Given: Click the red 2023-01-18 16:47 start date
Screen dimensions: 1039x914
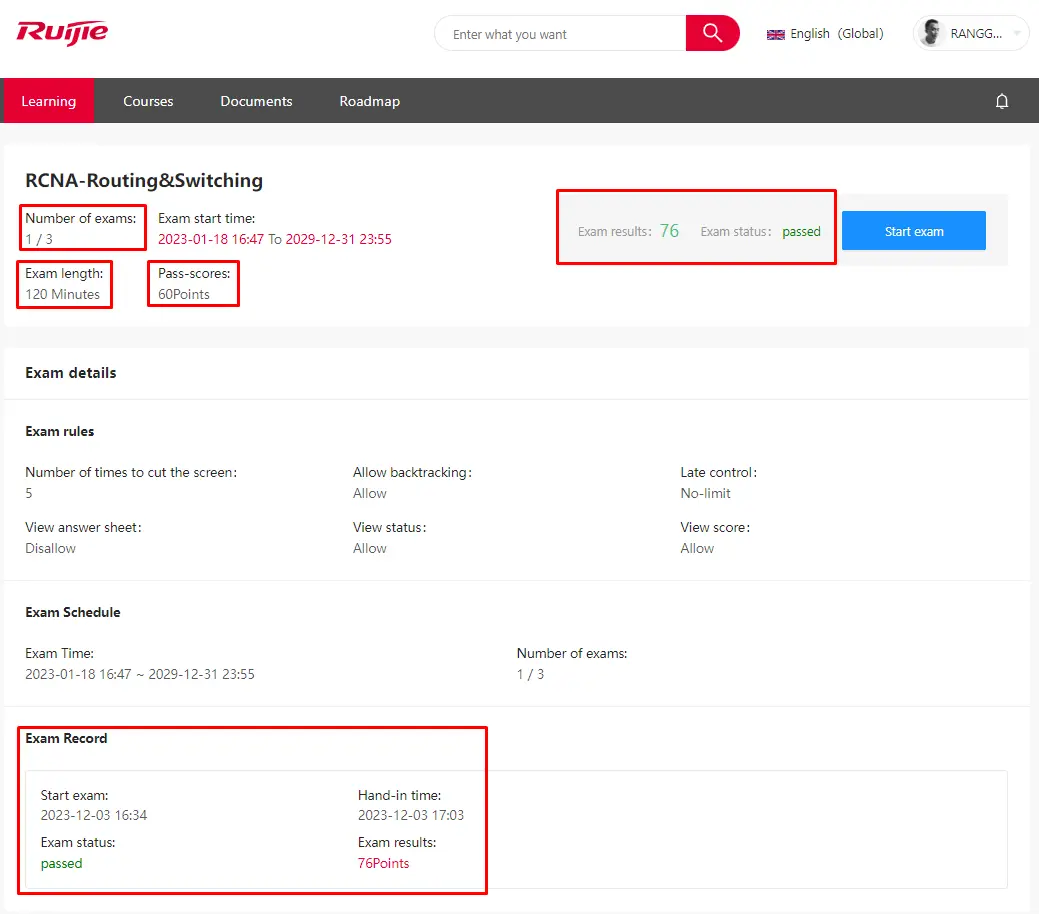Looking at the screenshot, I should tap(210, 239).
